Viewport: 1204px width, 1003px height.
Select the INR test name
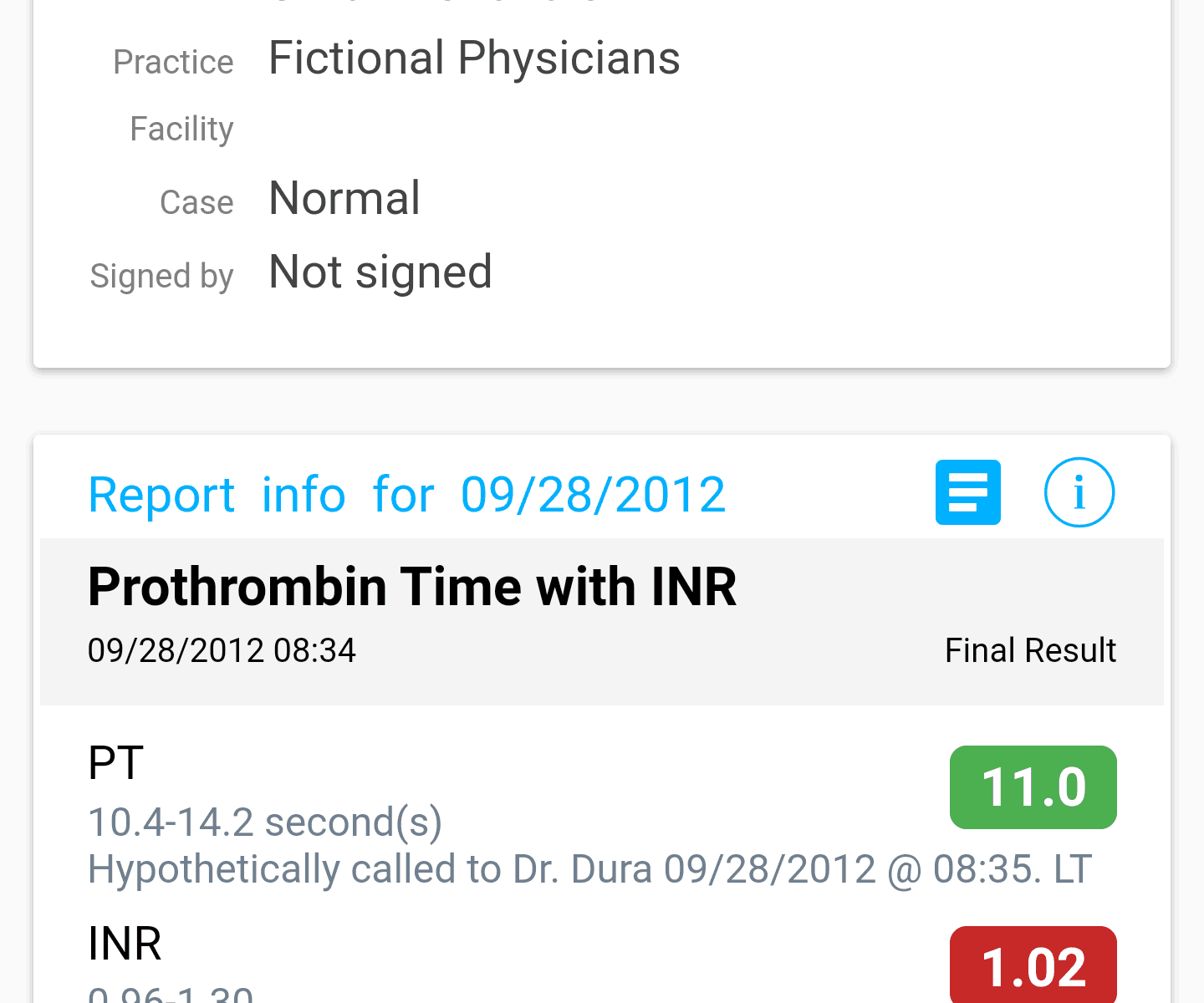click(125, 943)
